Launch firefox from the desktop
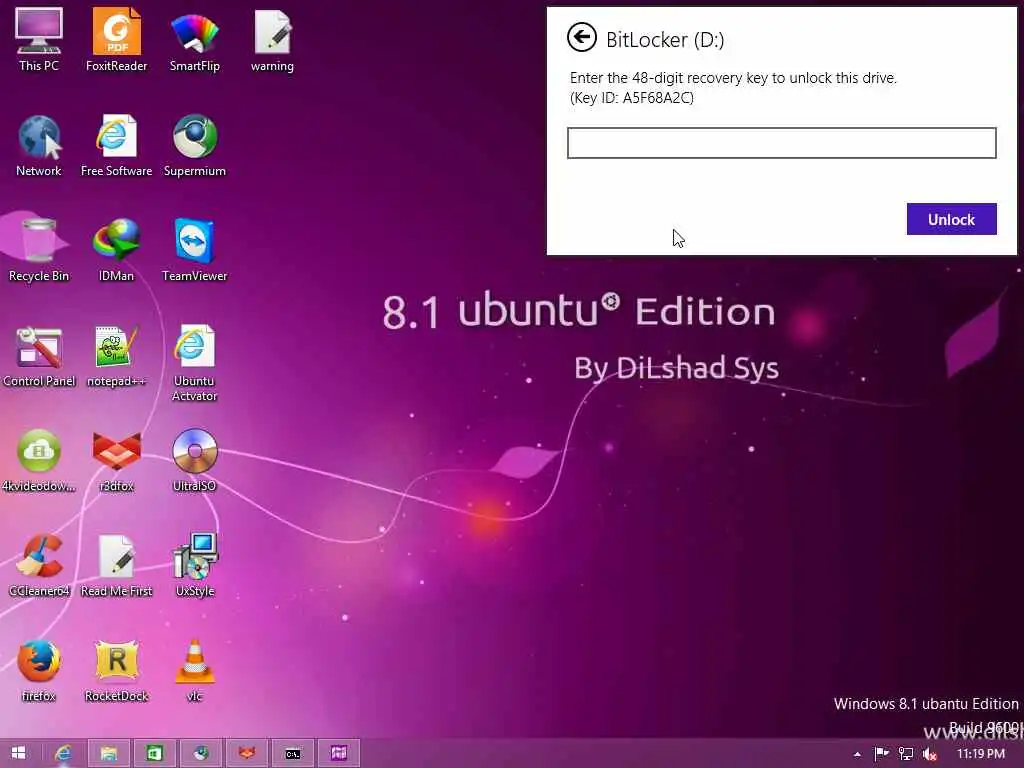 coord(39,671)
